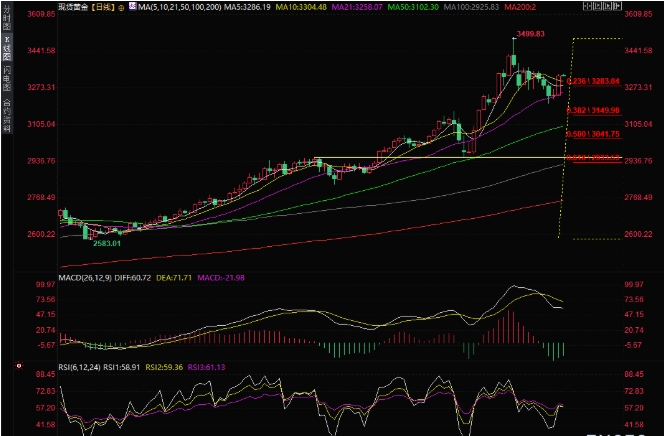This screenshot has width=664, height=436.
Task: Click the RSI2:59.36 value
Action: point(164,367)
